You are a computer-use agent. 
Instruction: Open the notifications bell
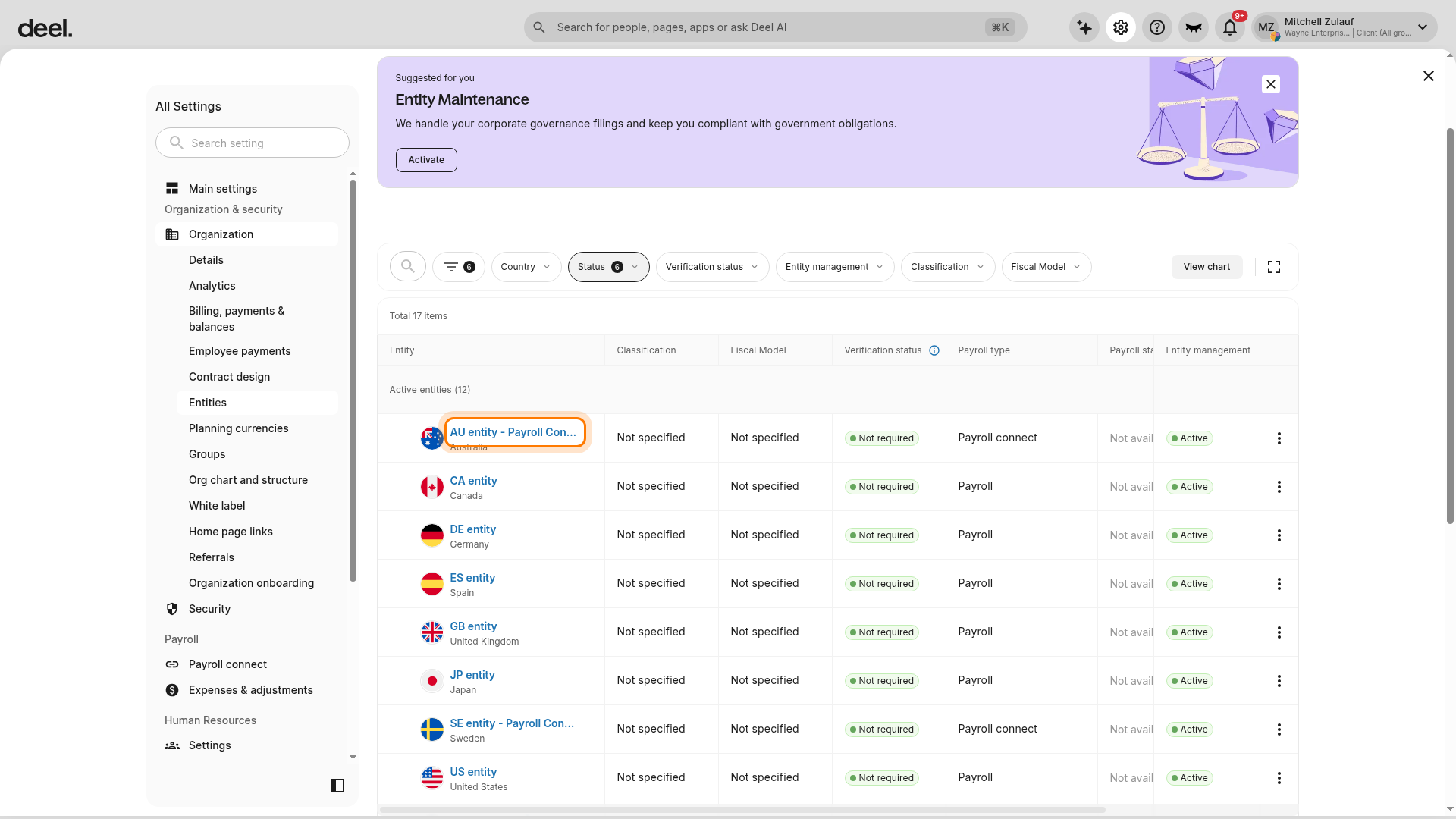[1230, 28]
